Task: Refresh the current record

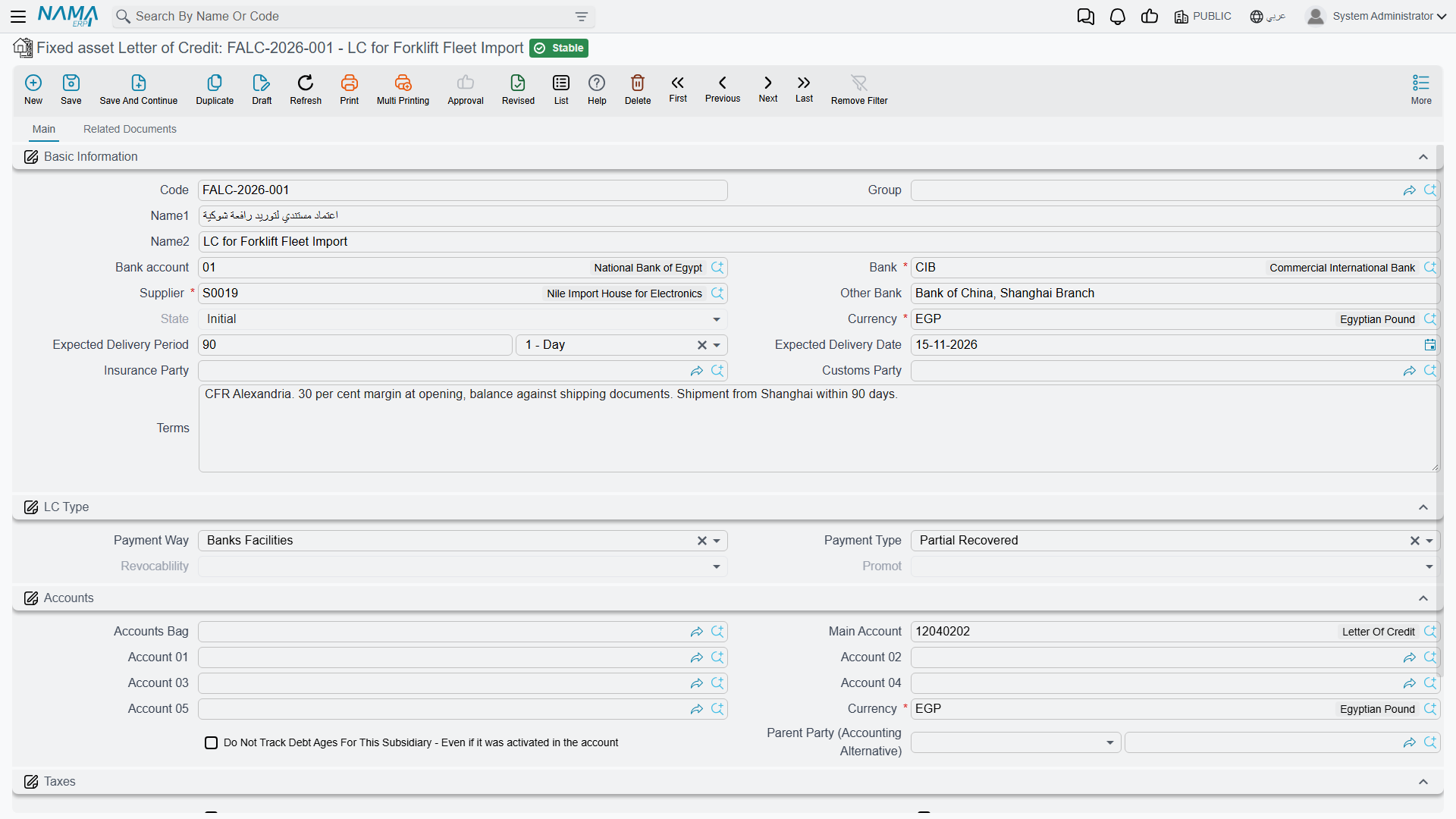Action: (306, 89)
